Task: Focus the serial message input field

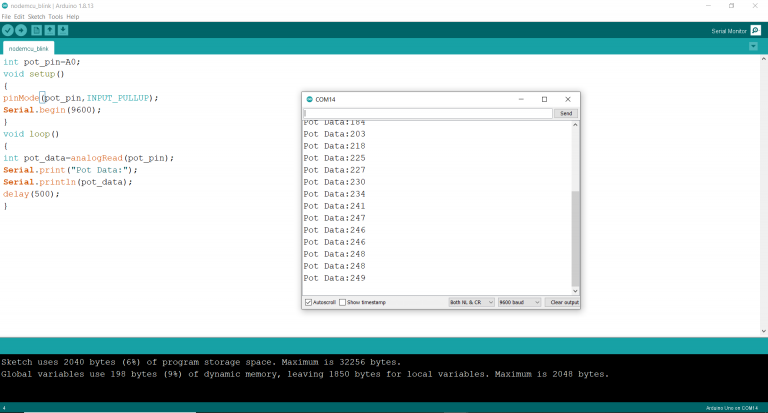Action: point(427,114)
